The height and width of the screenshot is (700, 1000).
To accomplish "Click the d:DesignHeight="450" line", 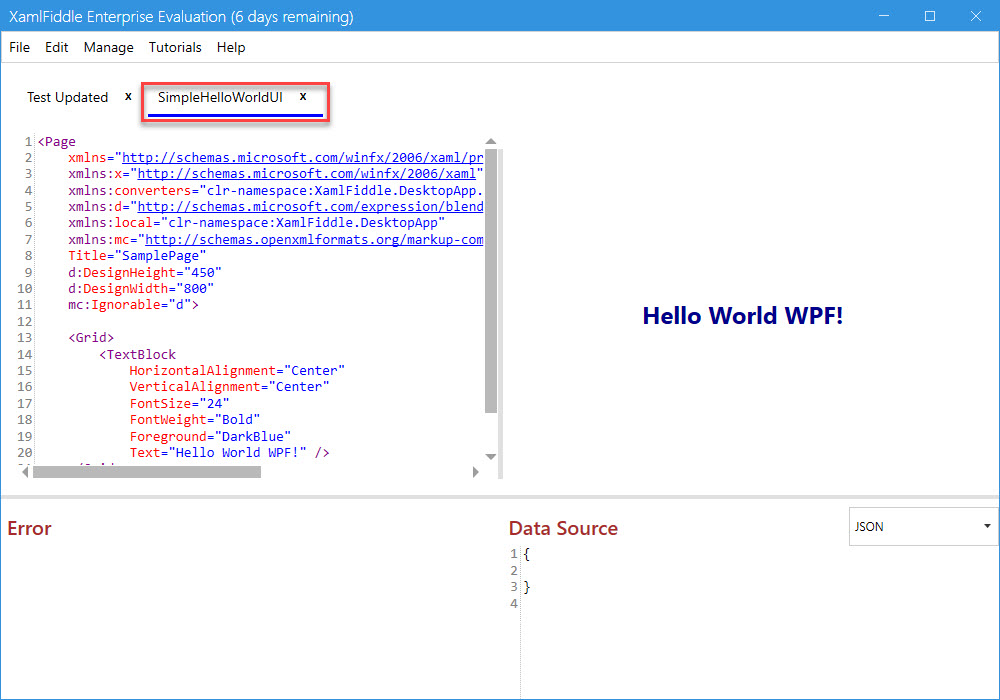I will click(145, 272).
